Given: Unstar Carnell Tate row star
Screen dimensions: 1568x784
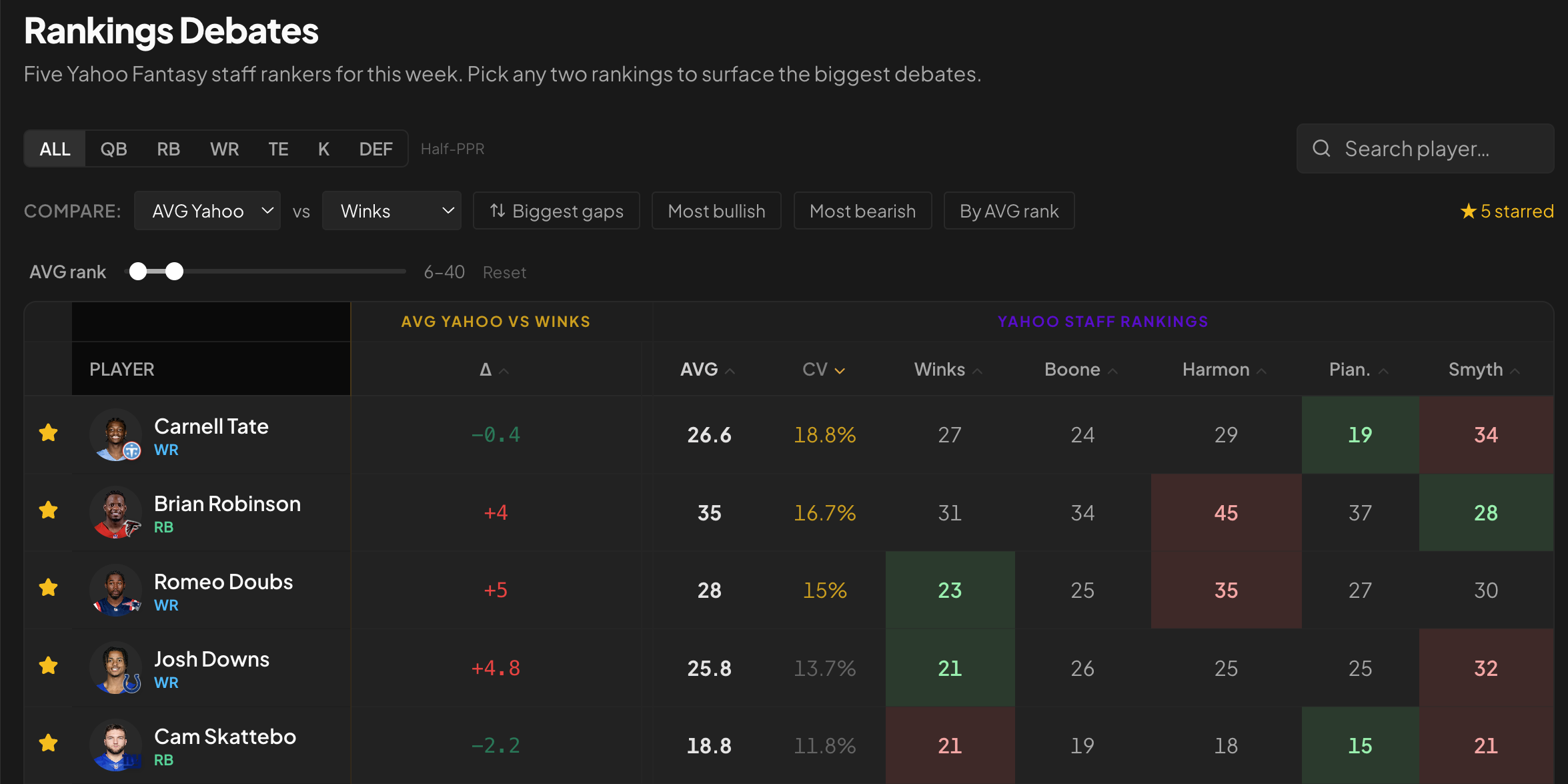Looking at the screenshot, I should pos(48,433).
